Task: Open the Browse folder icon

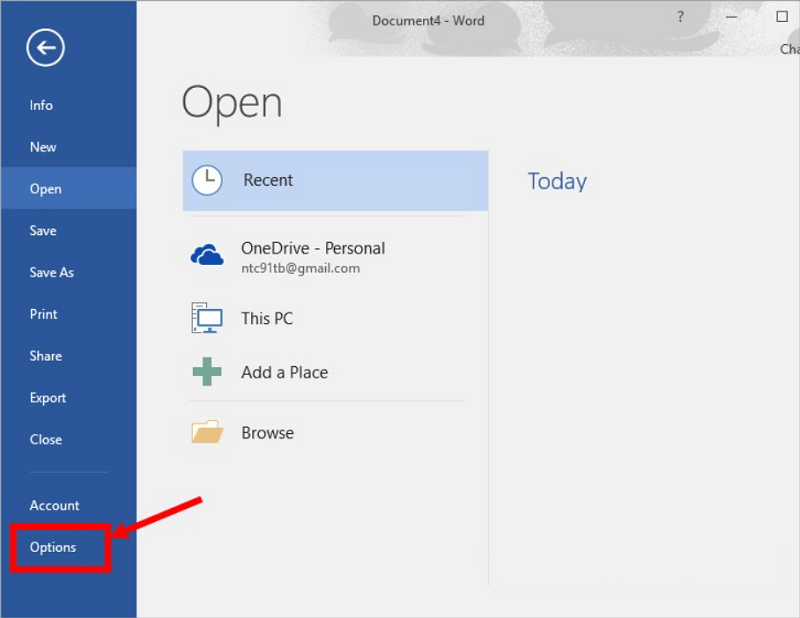Action: tap(207, 433)
